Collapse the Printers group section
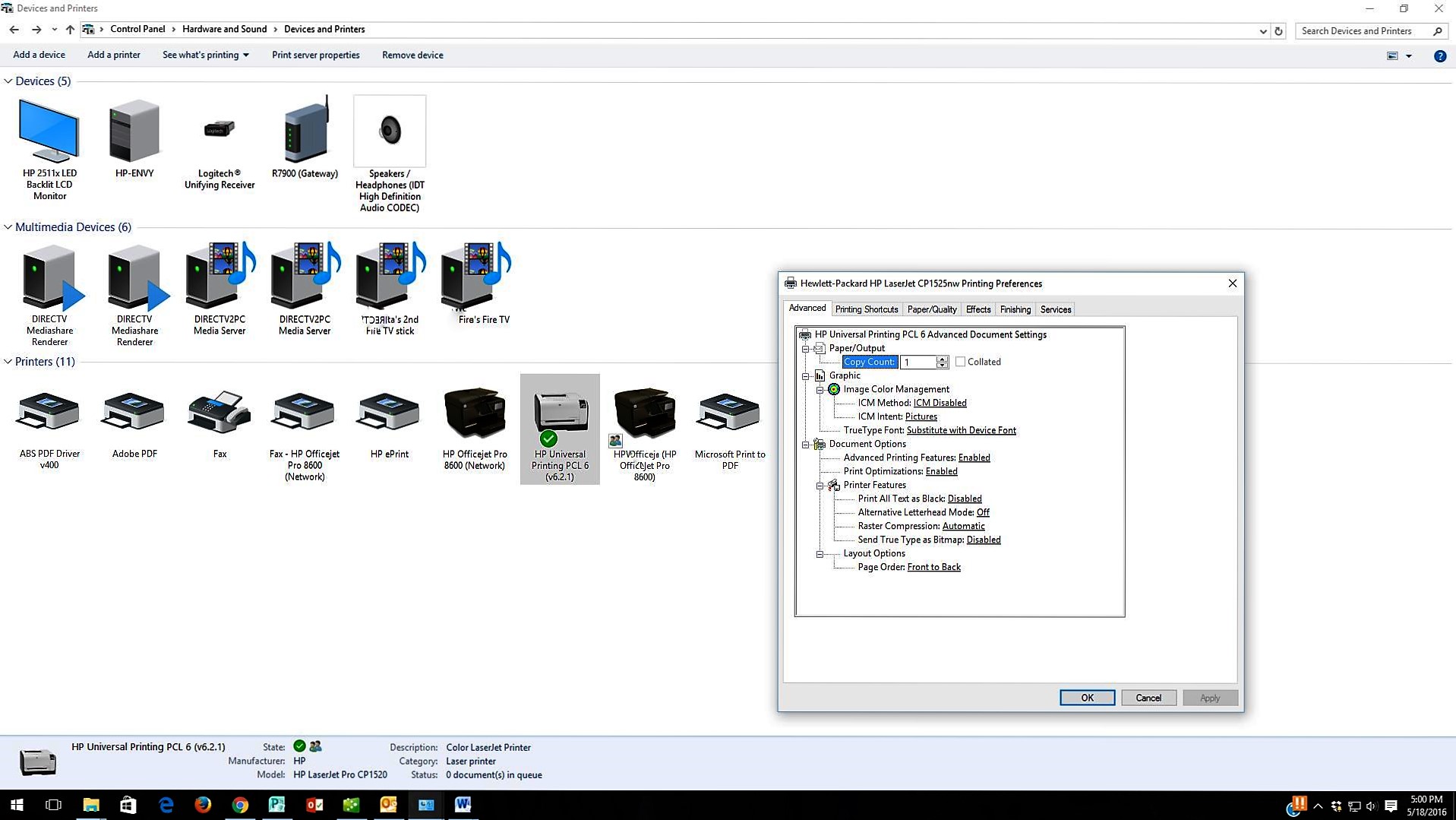 point(8,362)
